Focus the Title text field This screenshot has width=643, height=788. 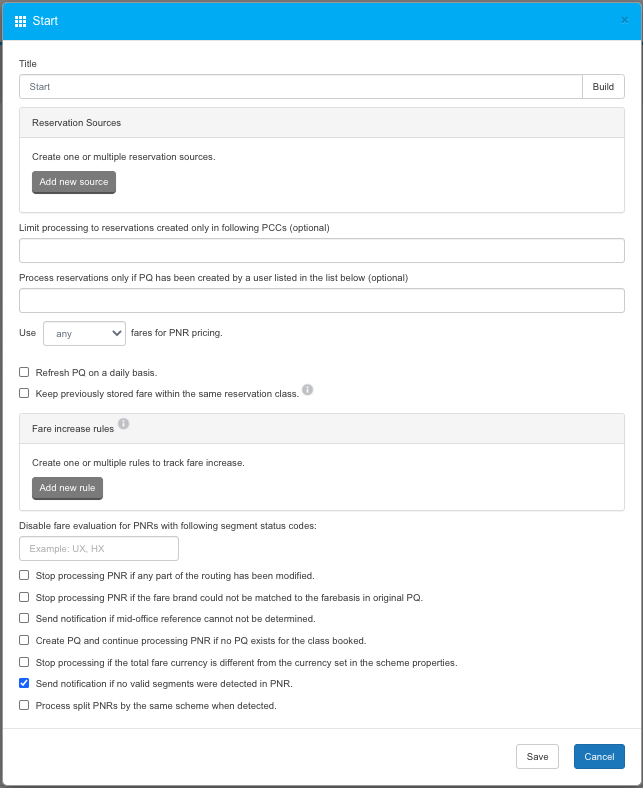pyautogui.click(x=300, y=87)
